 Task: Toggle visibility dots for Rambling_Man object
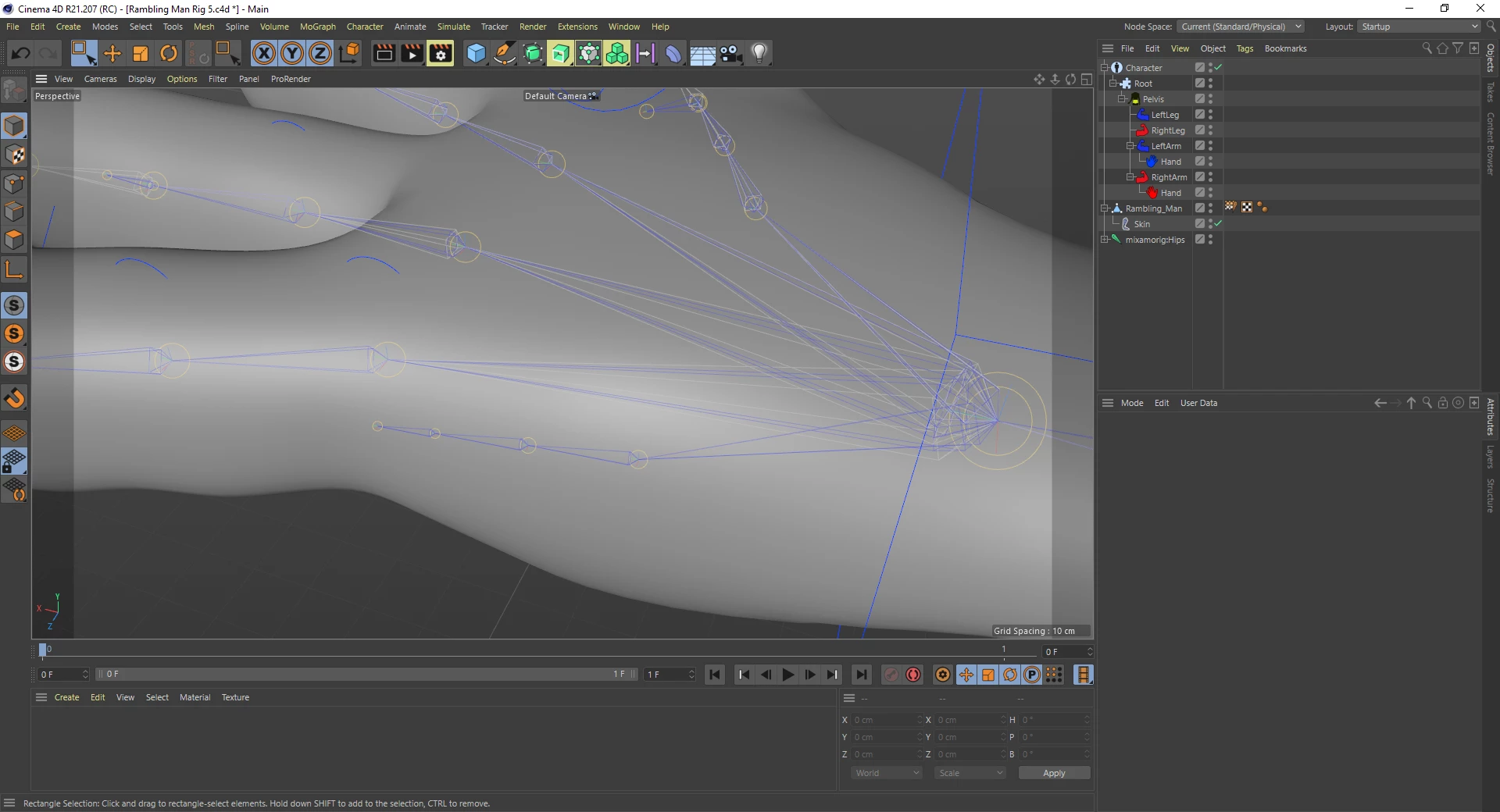1210,208
